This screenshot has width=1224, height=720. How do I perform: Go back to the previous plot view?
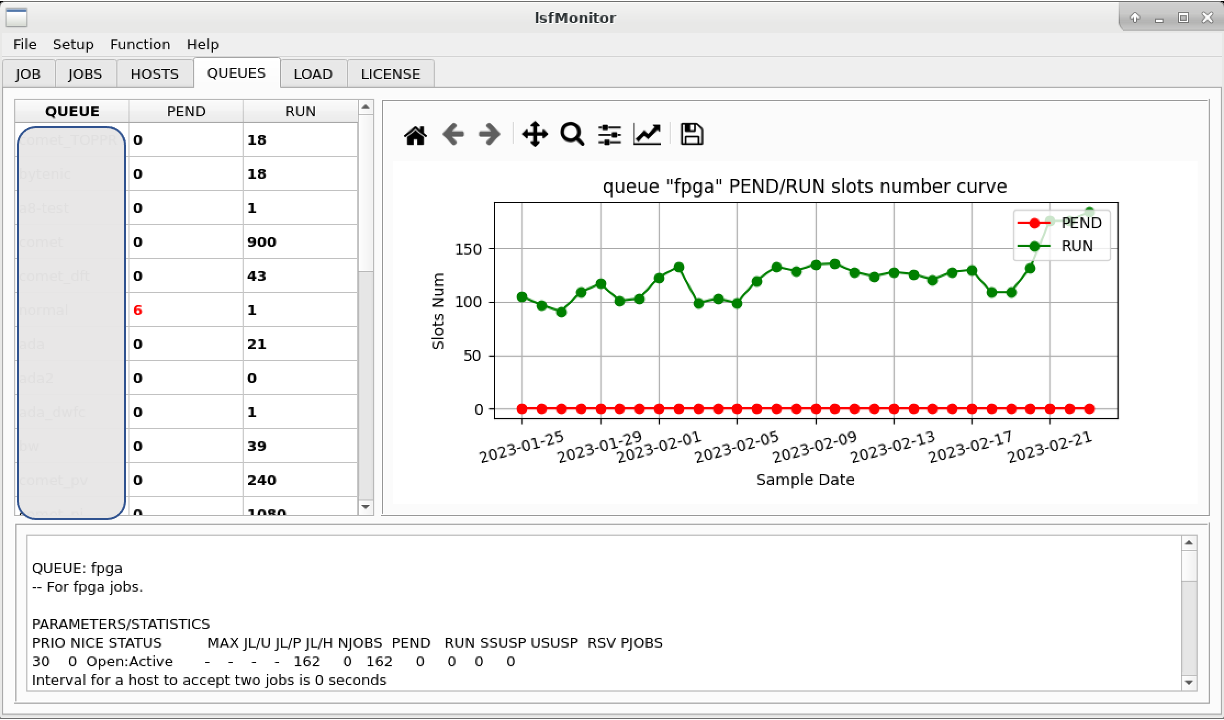click(x=452, y=133)
